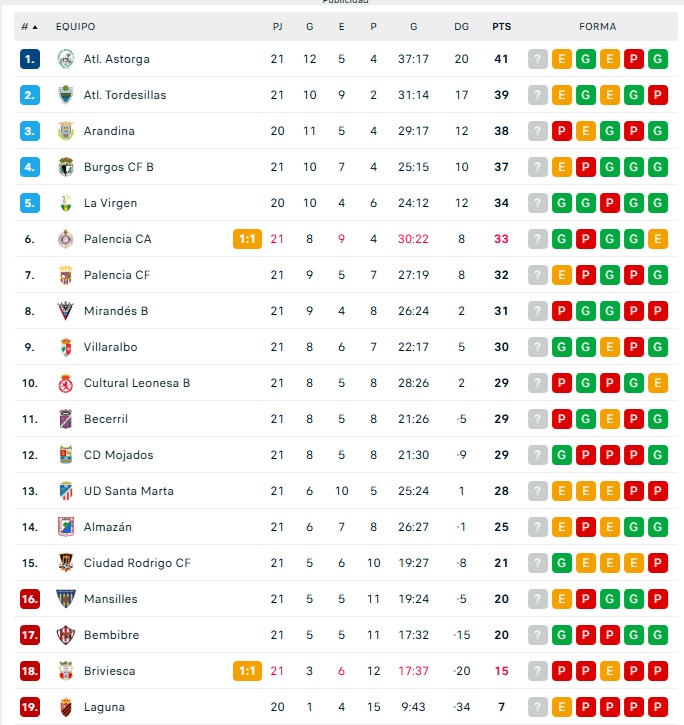Click Palencia CA live score 1:1 badge
The image size is (684, 725).
point(247,239)
